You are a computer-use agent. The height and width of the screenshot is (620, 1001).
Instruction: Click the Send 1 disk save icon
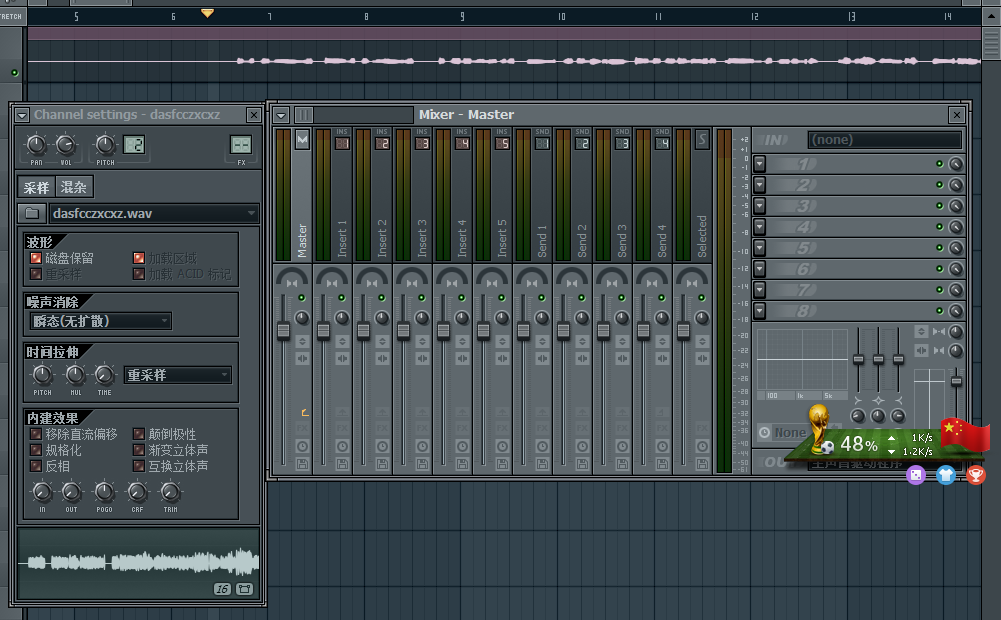click(x=543, y=464)
